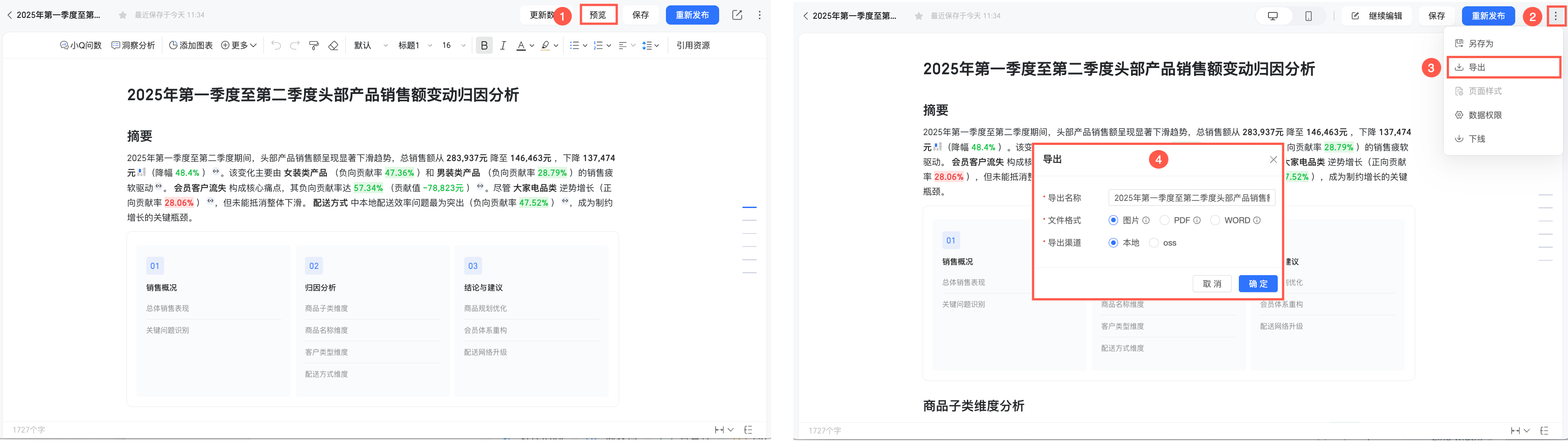Image resolution: width=1568 pixels, height=442 pixels.
Task: Go back using the preview's back arrow
Action: [805, 16]
